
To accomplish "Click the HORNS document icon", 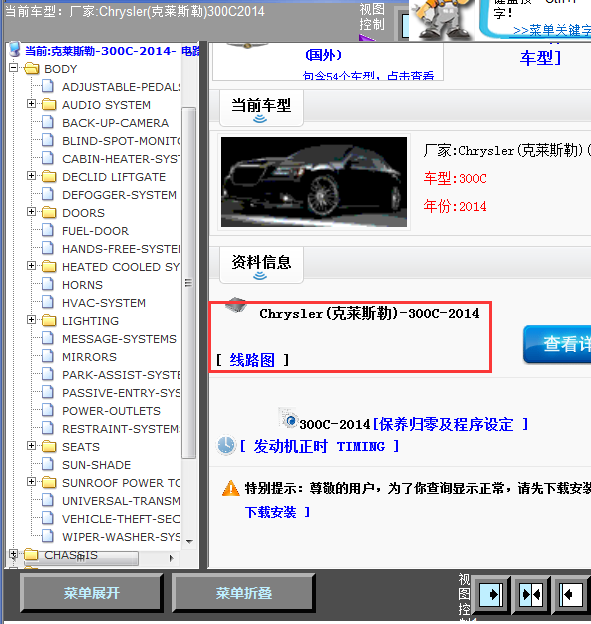I will tap(48, 284).
